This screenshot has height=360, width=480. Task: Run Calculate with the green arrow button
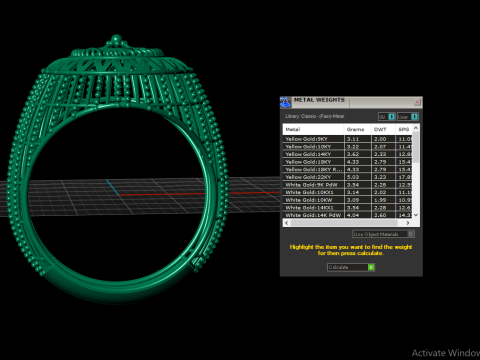coord(371,267)
